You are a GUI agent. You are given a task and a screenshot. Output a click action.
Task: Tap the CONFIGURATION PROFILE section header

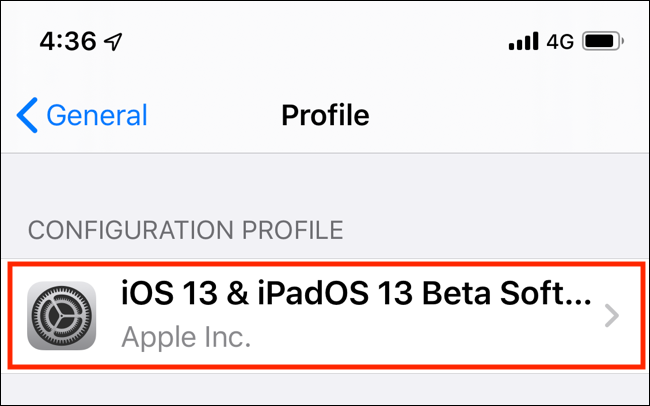185,230
